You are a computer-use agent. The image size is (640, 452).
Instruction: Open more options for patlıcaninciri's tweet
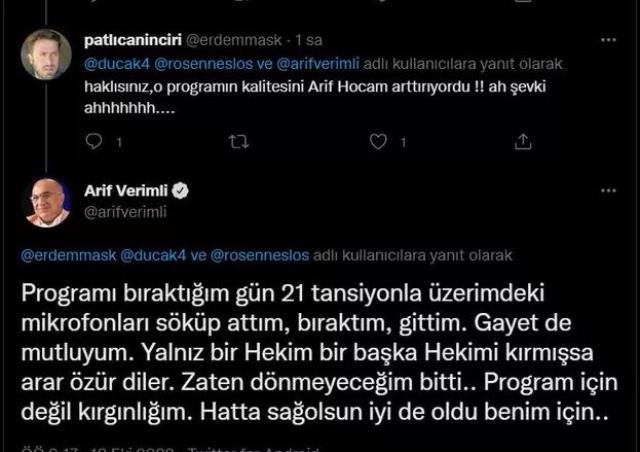click(x=609, y=41)
